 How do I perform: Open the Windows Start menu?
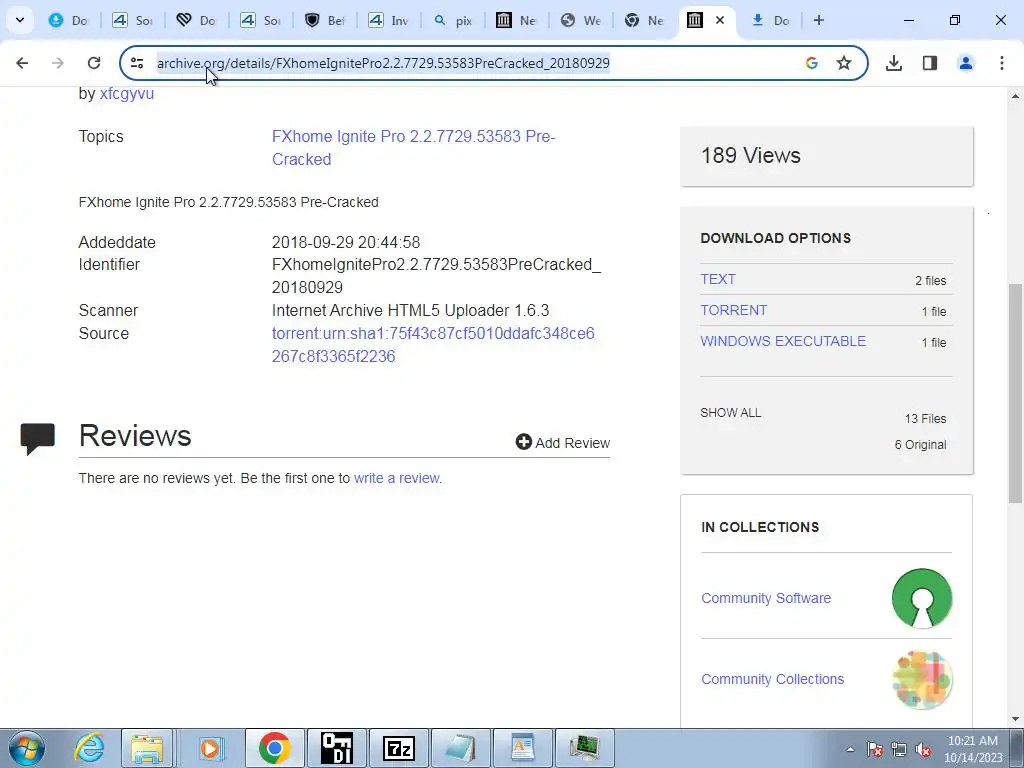27,748
